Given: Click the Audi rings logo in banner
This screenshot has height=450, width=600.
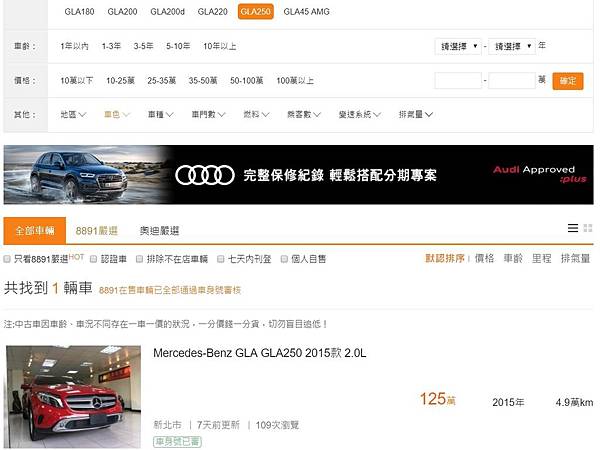Looking at the screenshot, I should 205,175.
